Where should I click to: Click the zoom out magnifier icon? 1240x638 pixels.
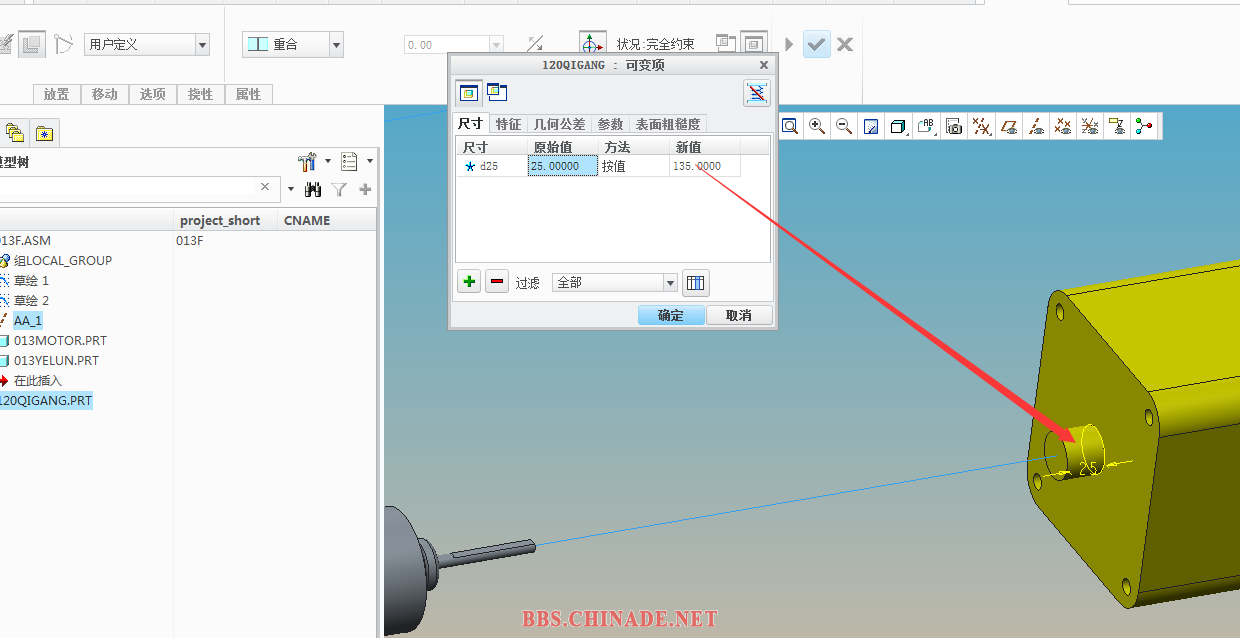(844, 126)
